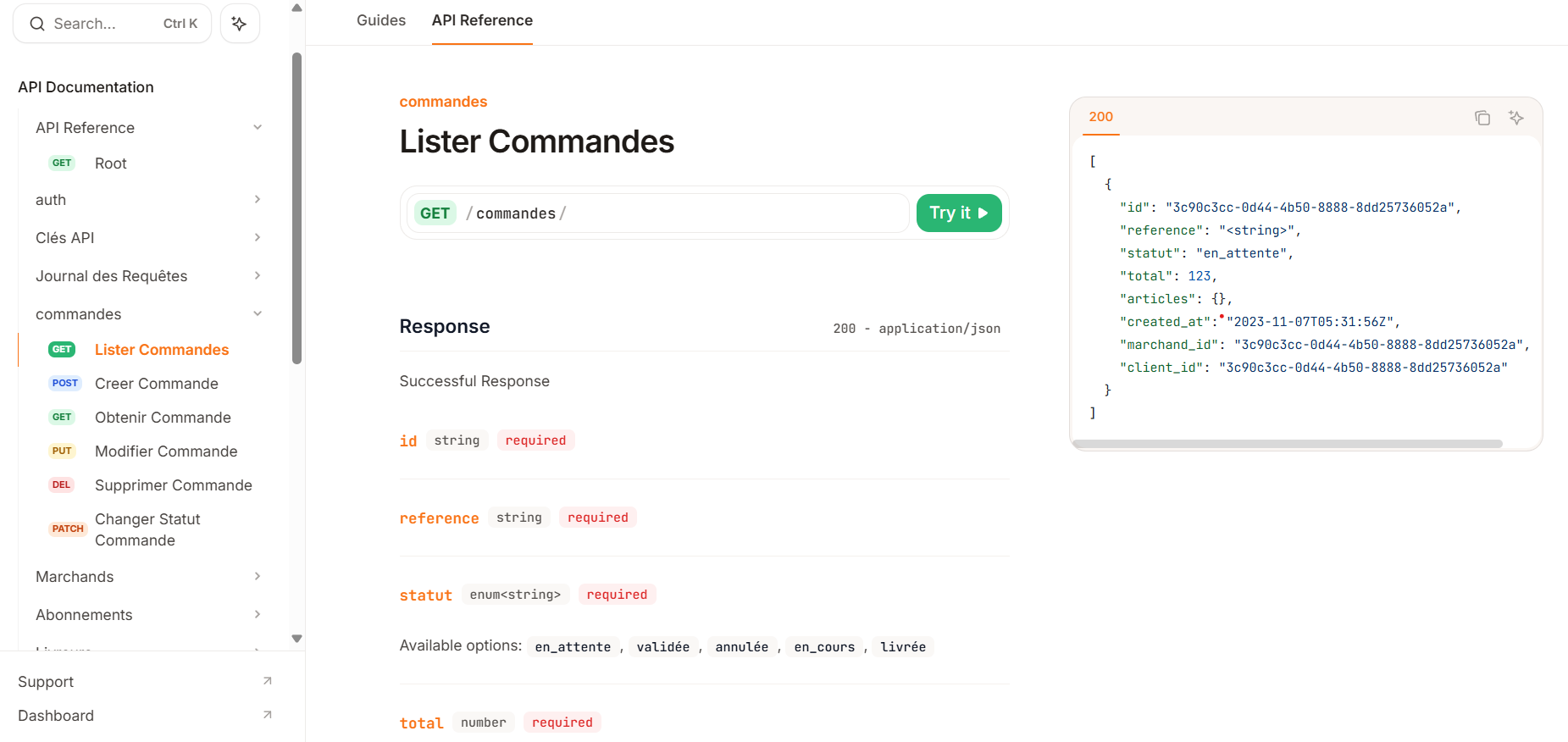Open Obtenir Commande endpoint page
1568x742 pixels.
point(163,418)
